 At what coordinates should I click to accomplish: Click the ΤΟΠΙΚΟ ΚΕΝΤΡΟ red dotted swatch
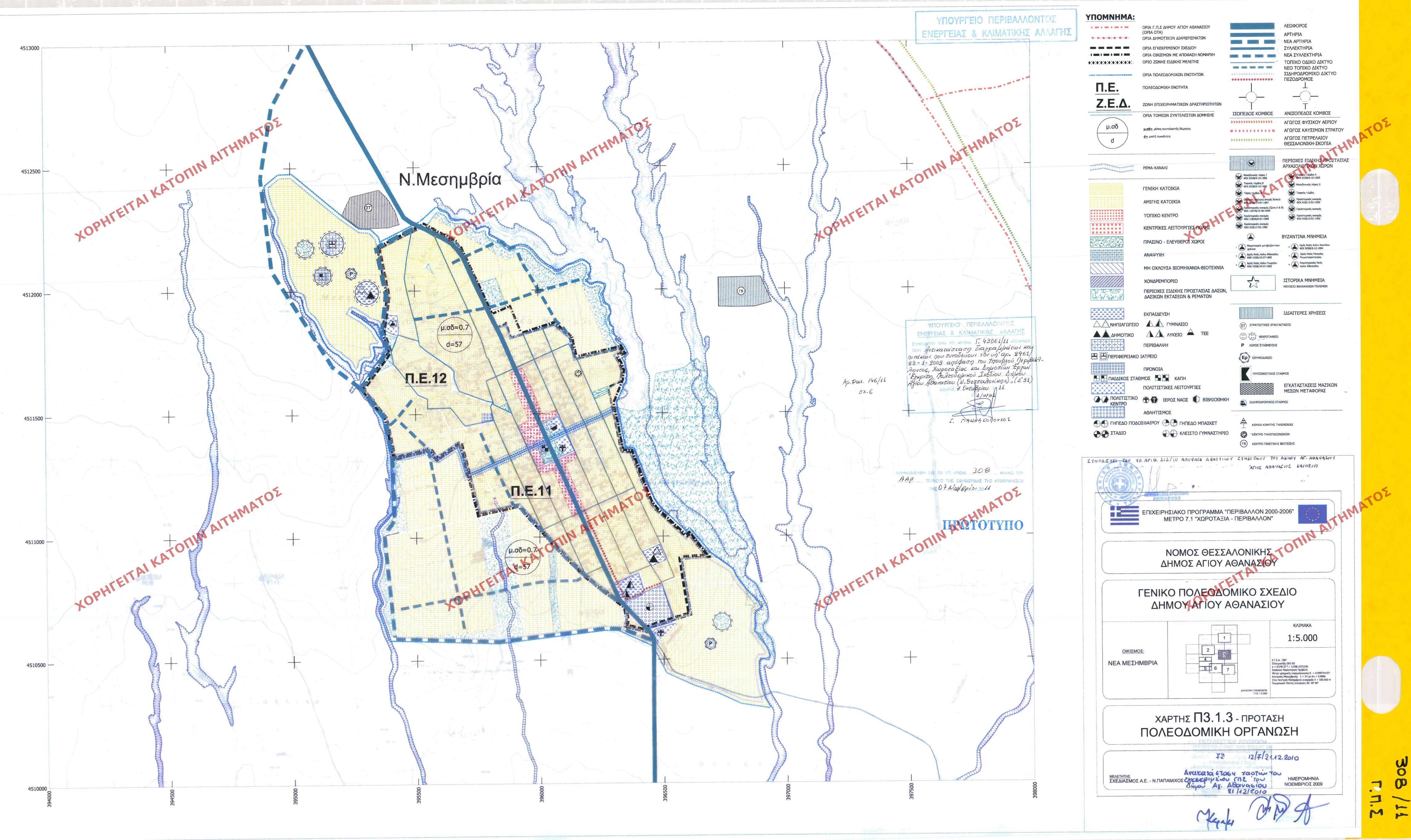tap(1107, 215)
